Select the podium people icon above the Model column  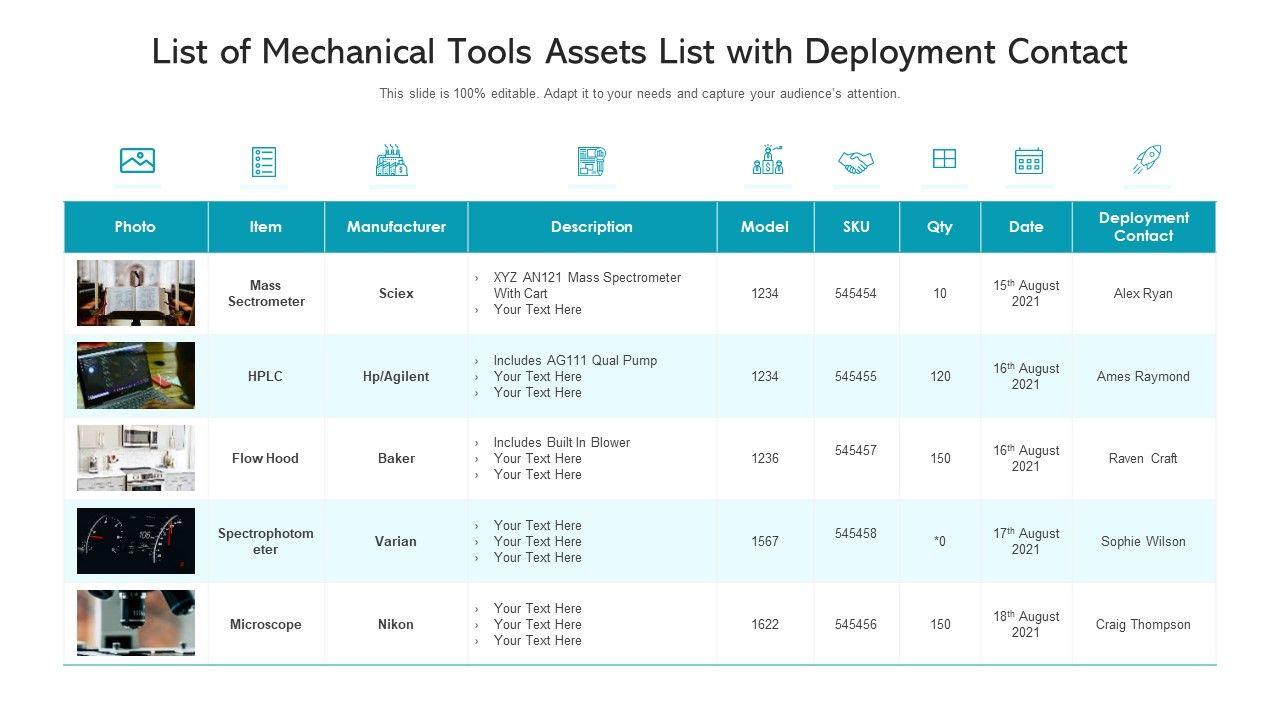point(767,161)
